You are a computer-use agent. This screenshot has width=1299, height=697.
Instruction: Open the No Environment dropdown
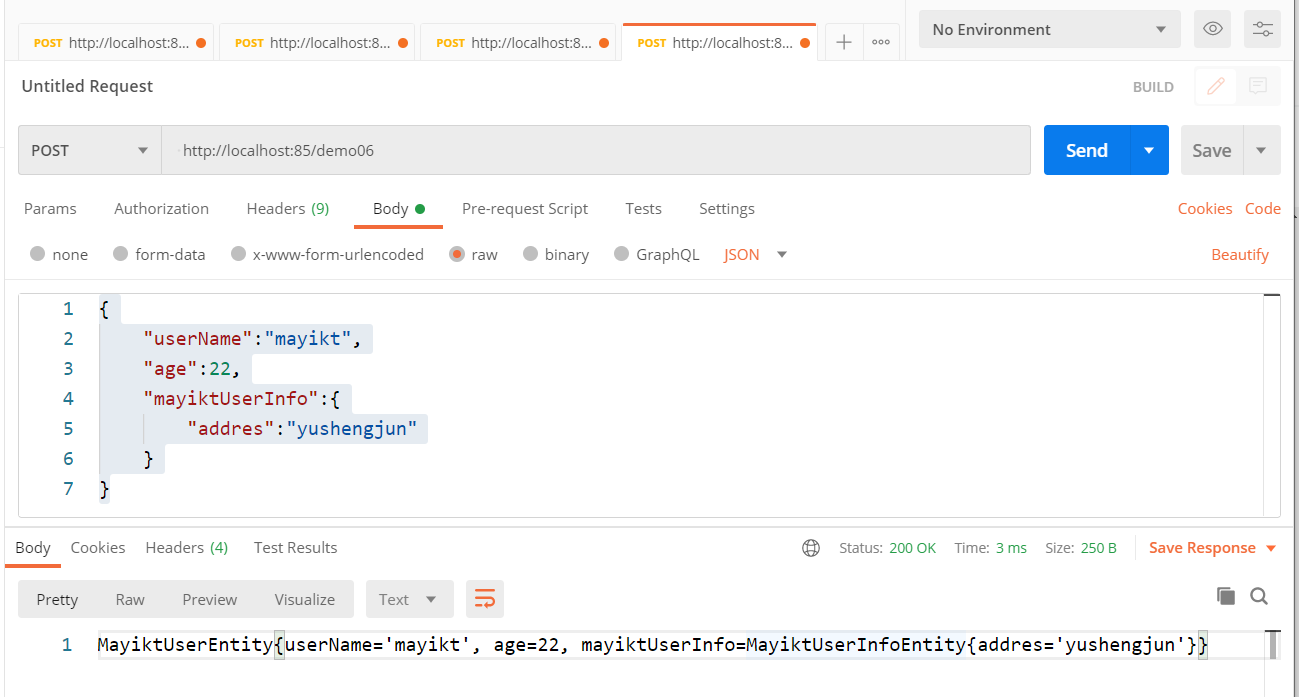1049,29
